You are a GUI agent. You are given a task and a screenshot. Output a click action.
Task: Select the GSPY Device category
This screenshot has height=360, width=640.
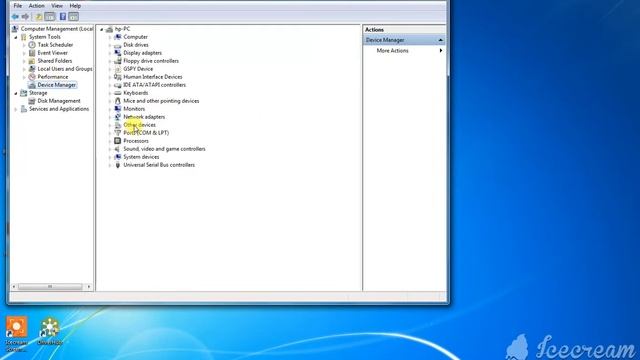[x=138, y=69]
